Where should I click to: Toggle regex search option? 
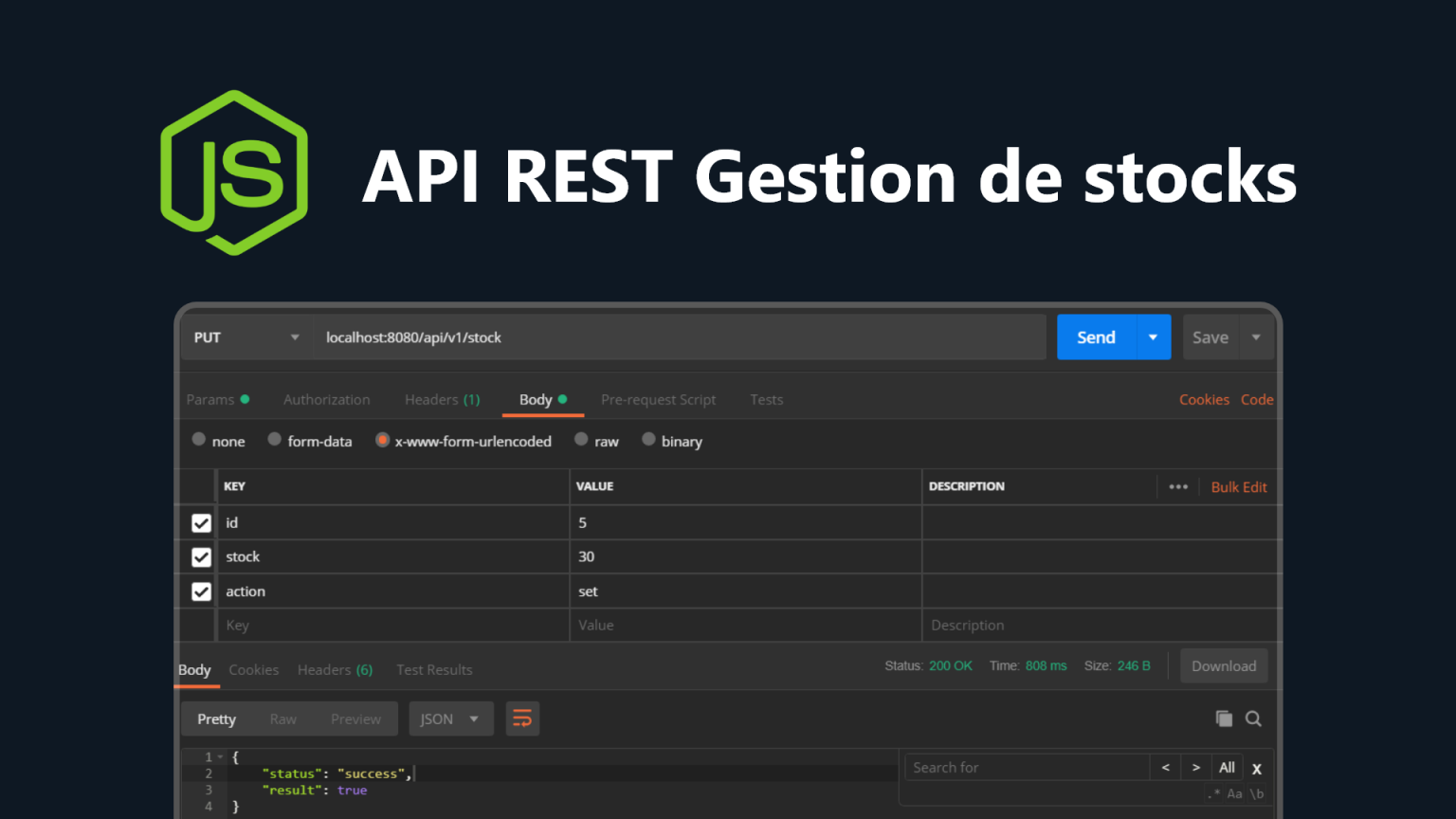pos(1214,794)
